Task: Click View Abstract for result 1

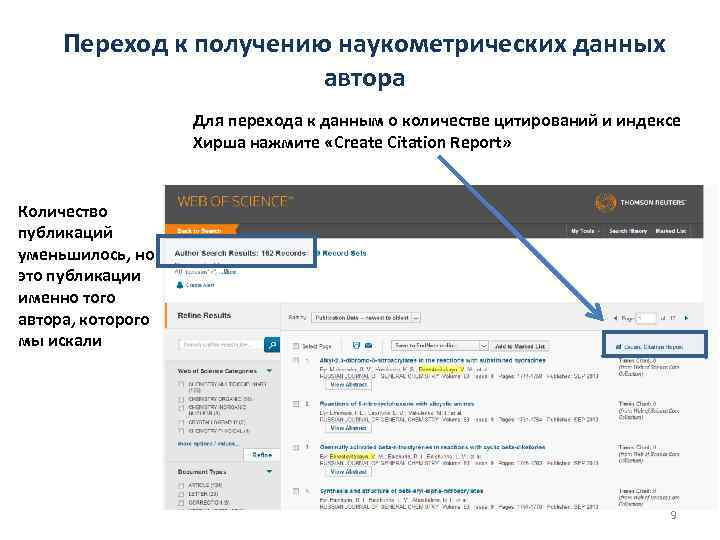Action: tap(349, 384)
